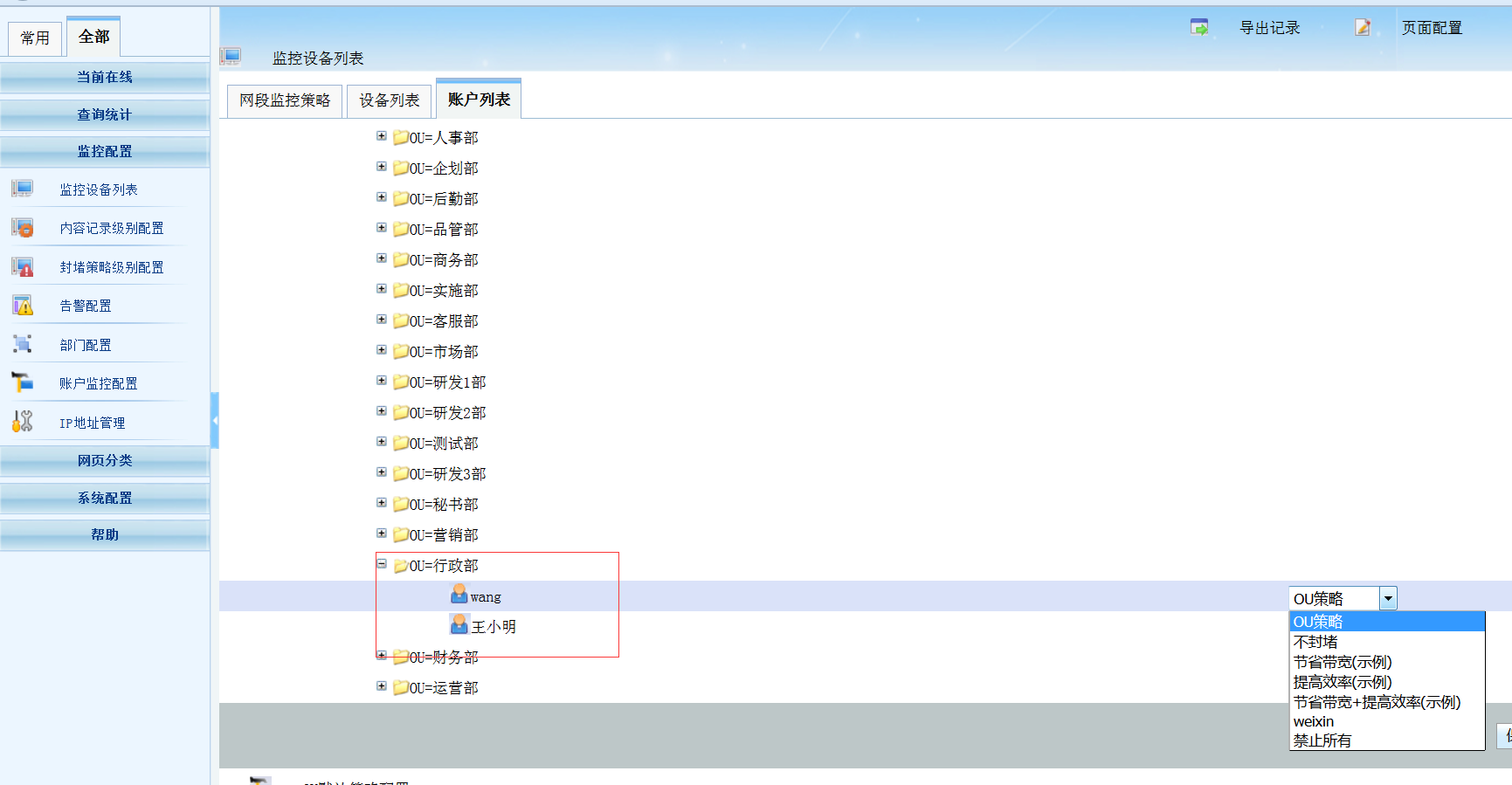Expand the OU=运营部 tree node
The image size is (1512, 785).
(382, 686)
